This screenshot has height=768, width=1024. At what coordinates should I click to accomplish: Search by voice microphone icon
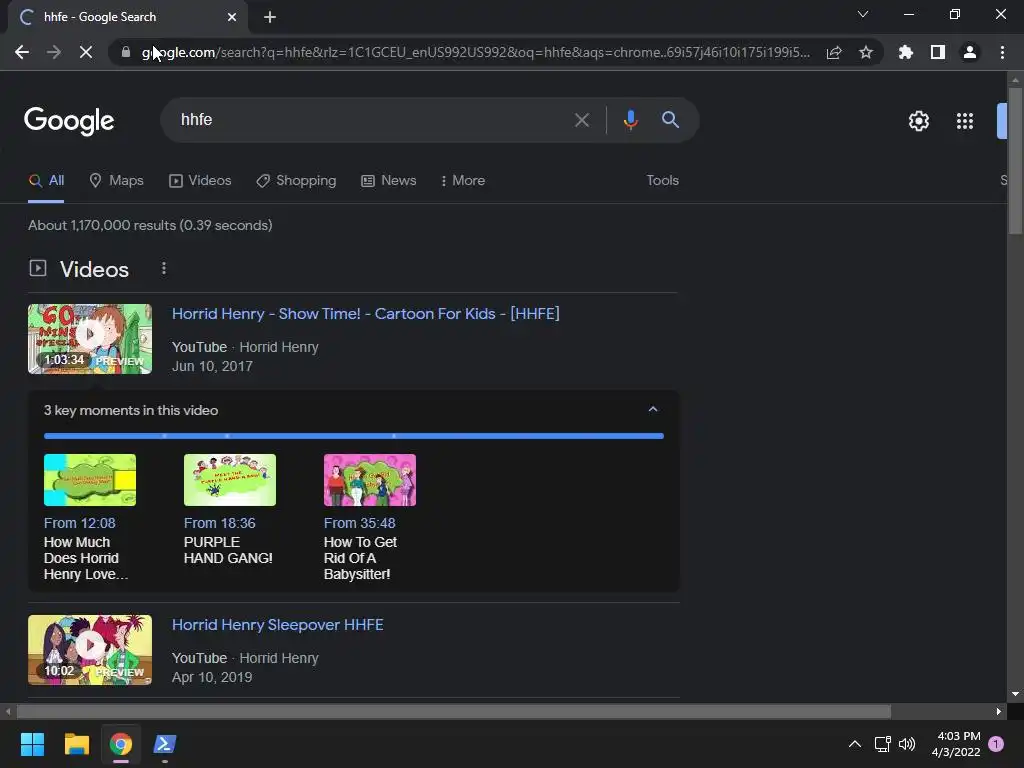630,120
